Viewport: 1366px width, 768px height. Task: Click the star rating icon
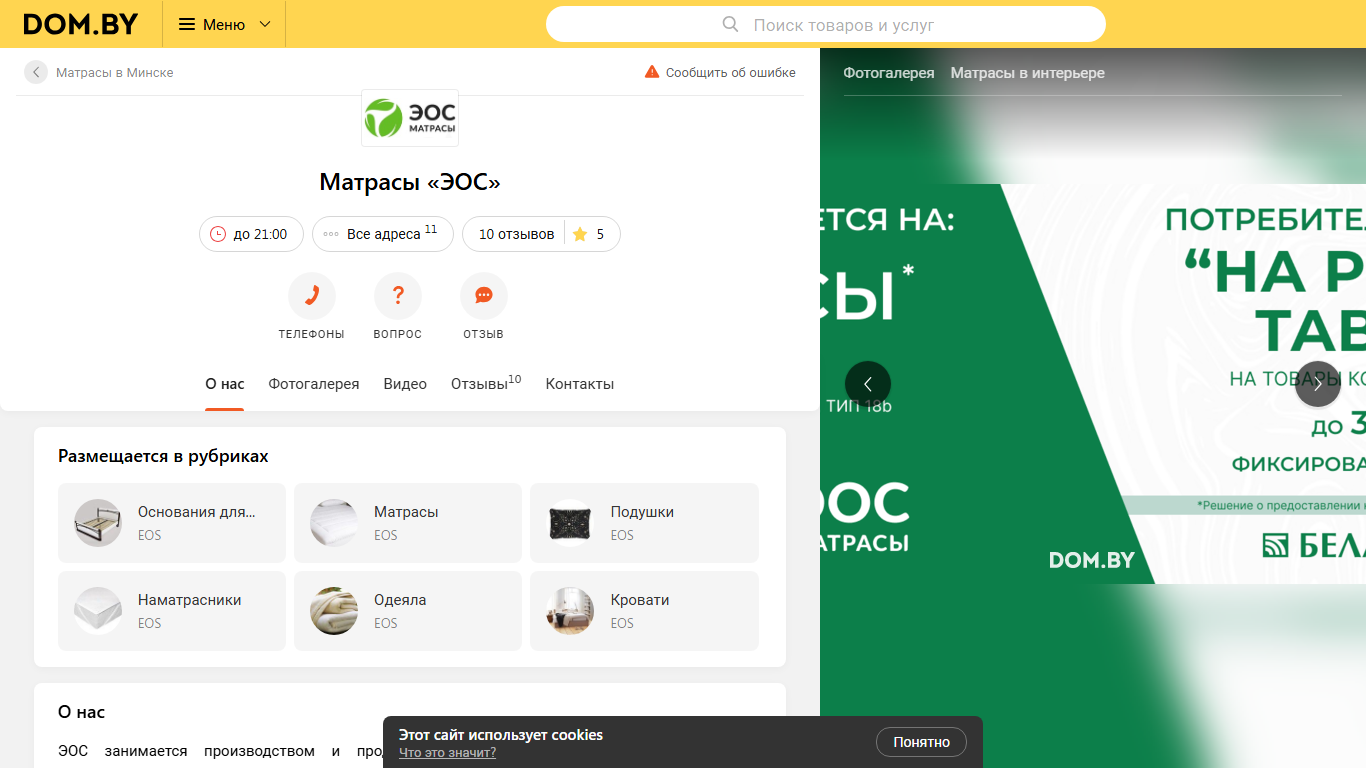(580, 234)
